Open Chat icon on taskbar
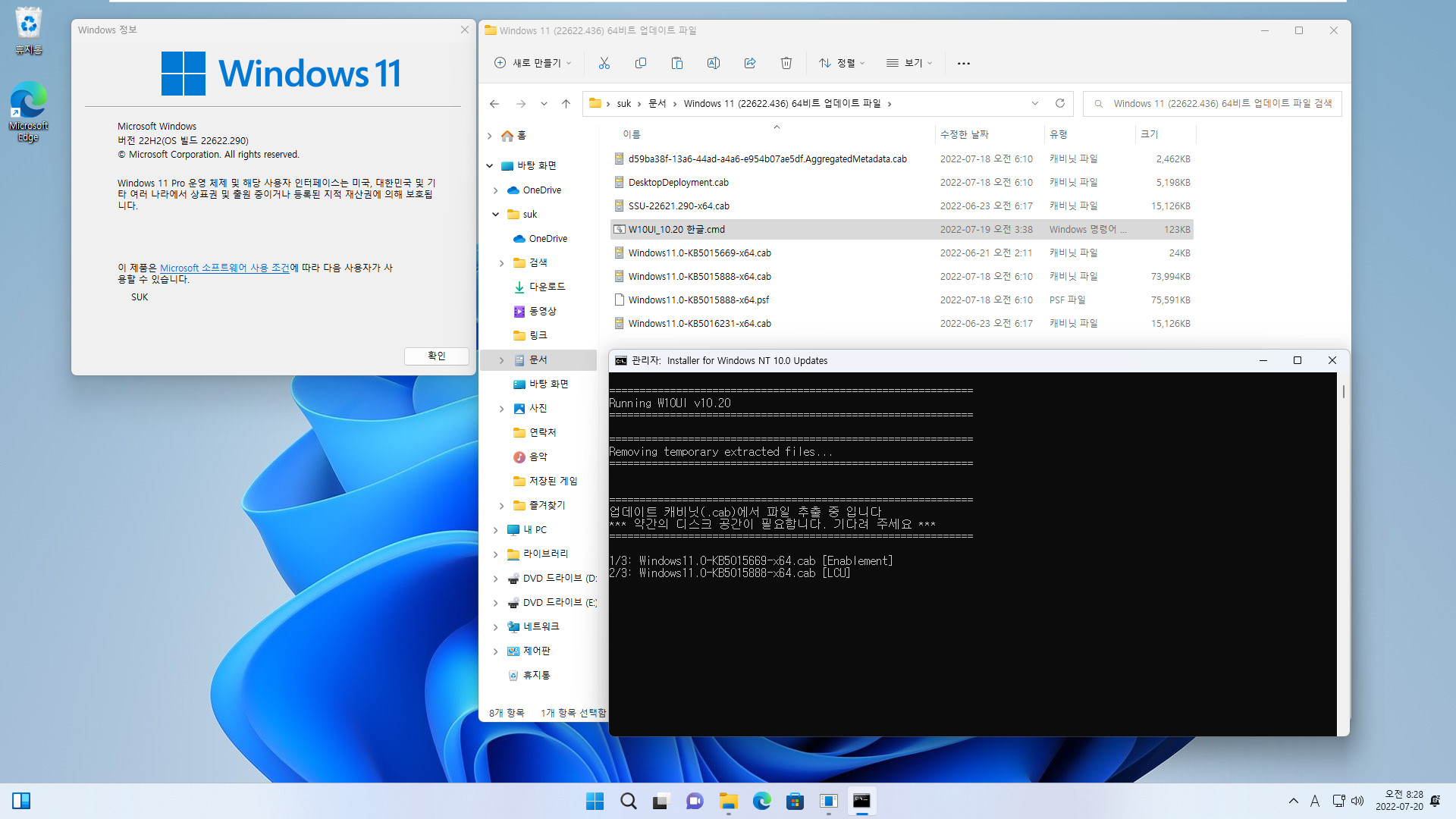 [695, 801]
